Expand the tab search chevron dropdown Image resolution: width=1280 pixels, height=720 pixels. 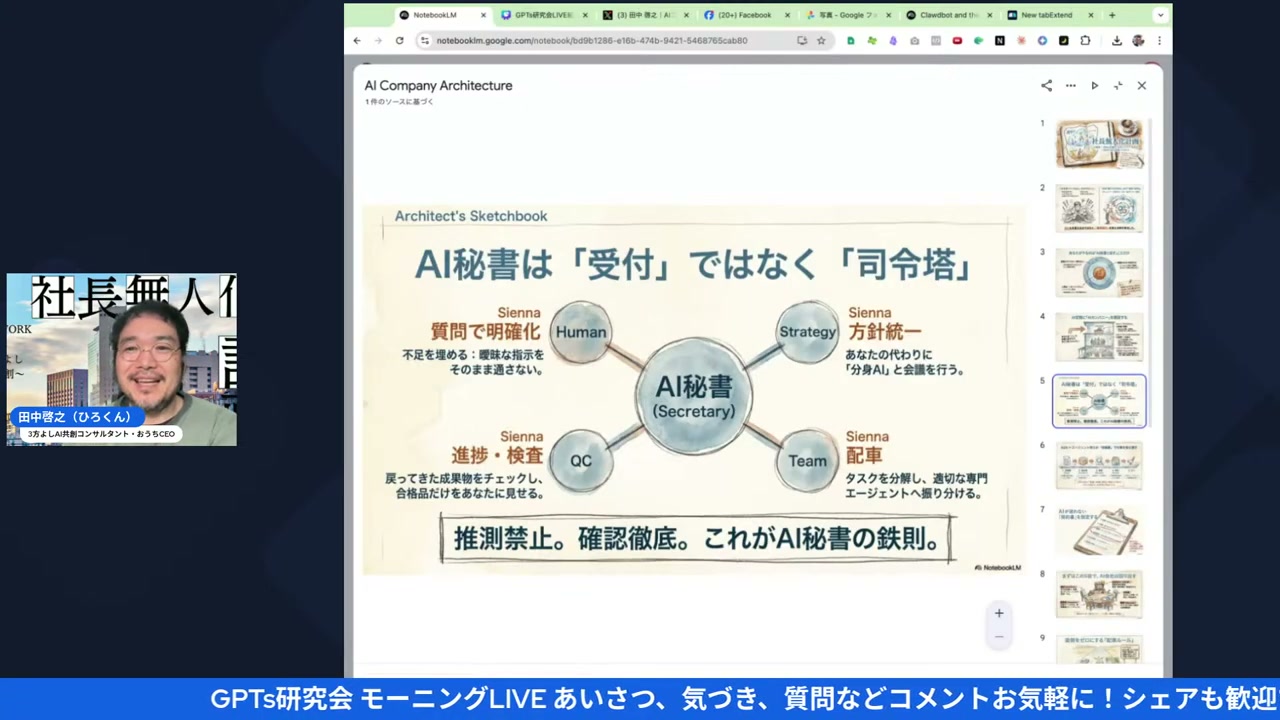(x=1160, y=15)
